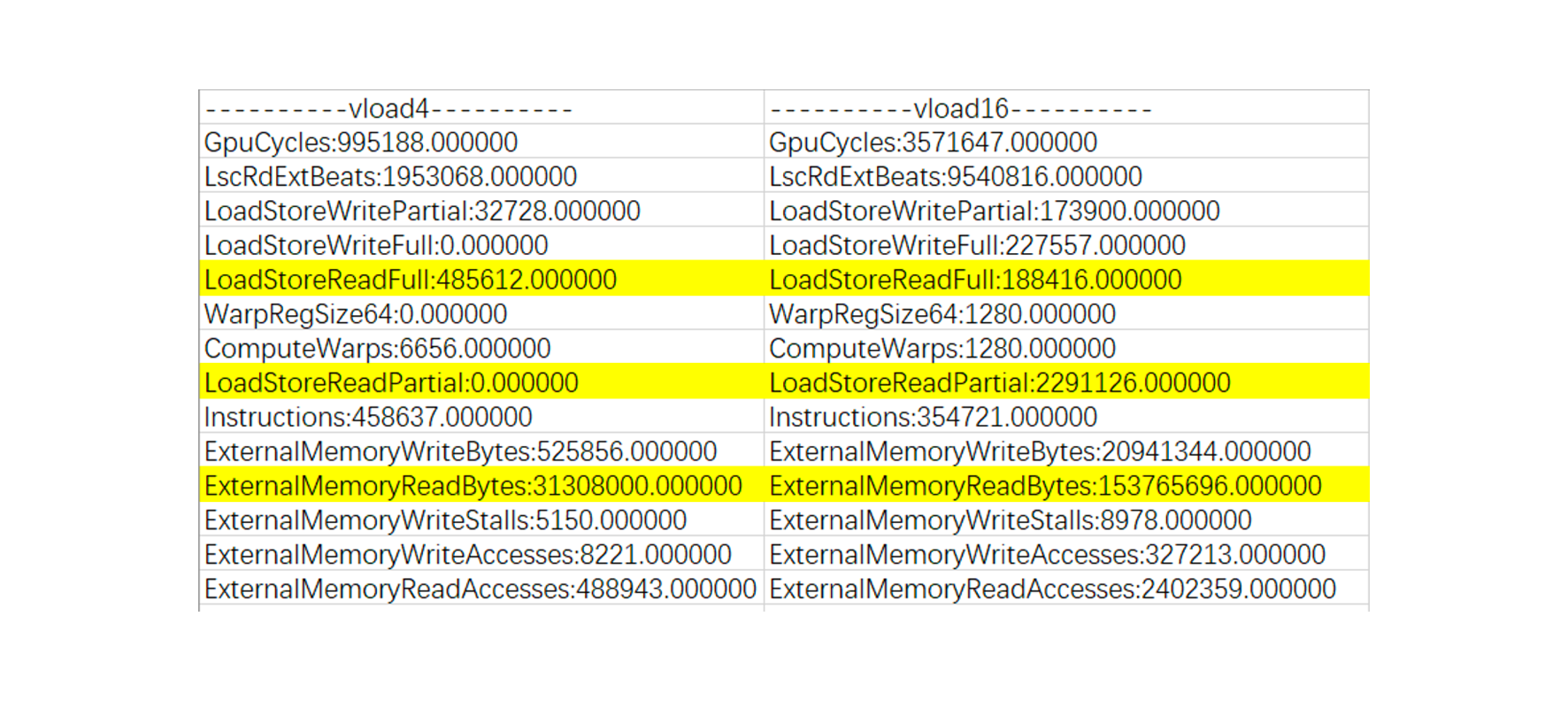Select highlighted LoadStoreReadPartial:0.000000 cell

481,382
